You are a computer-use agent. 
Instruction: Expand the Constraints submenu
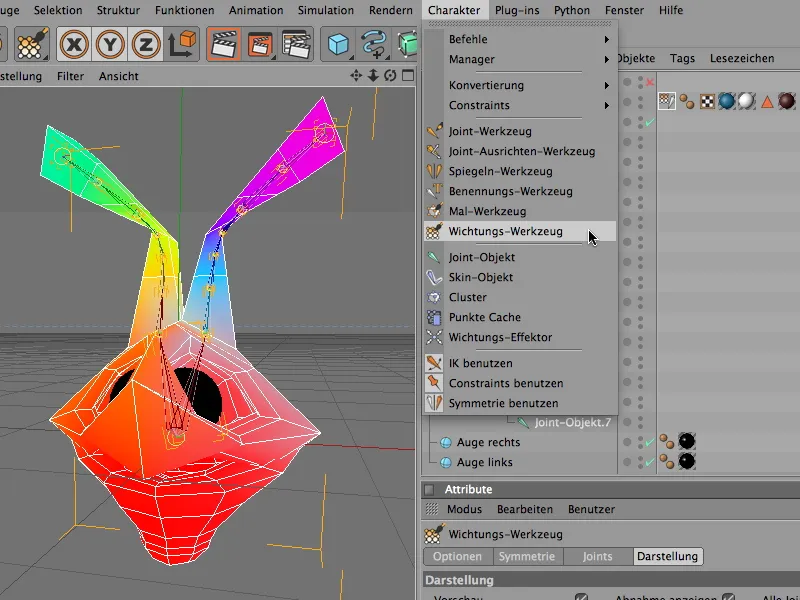pyautogui.click(x=520, y=105)
